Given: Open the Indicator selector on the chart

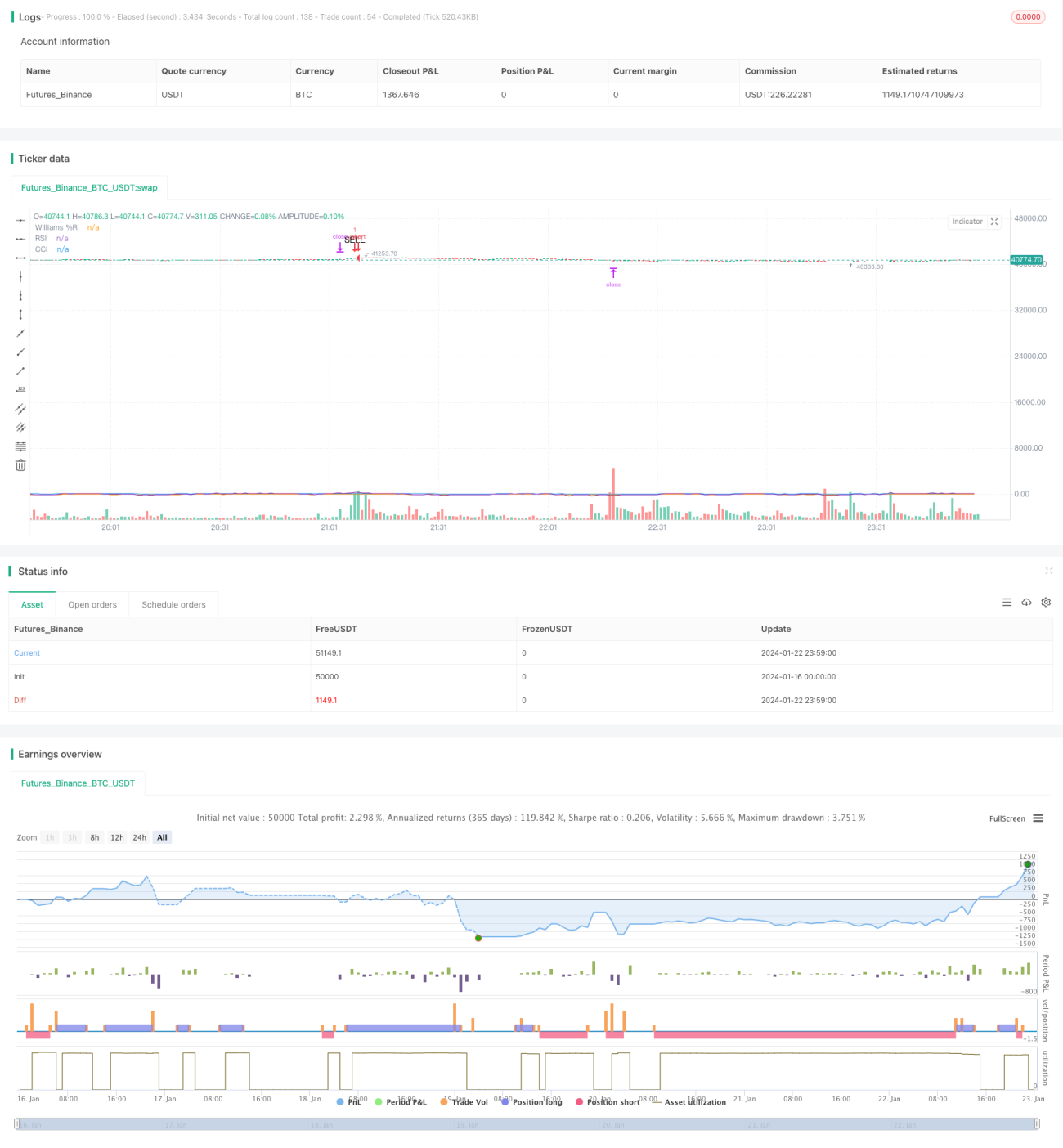Looking at the screenshot, I should pyautogui.click(x=967, y=222).
